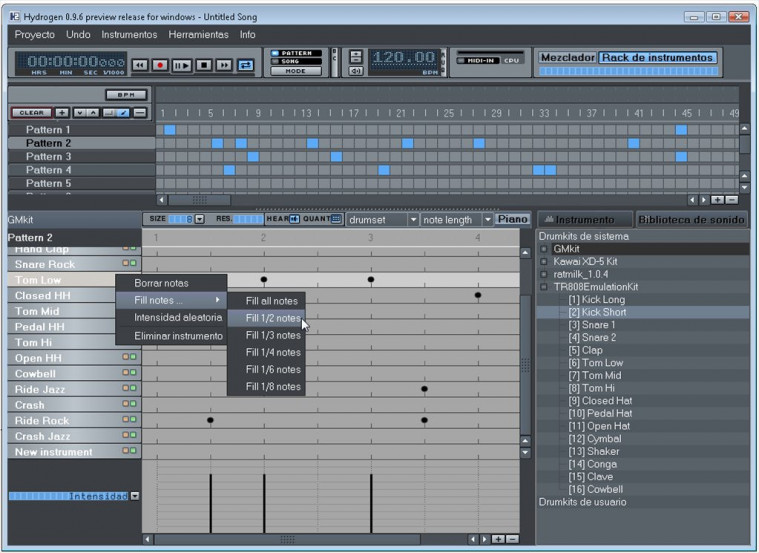This screenshot has width=759, height=553.
Task: Activate draw pencil mode in song editor
Action: 123,113
